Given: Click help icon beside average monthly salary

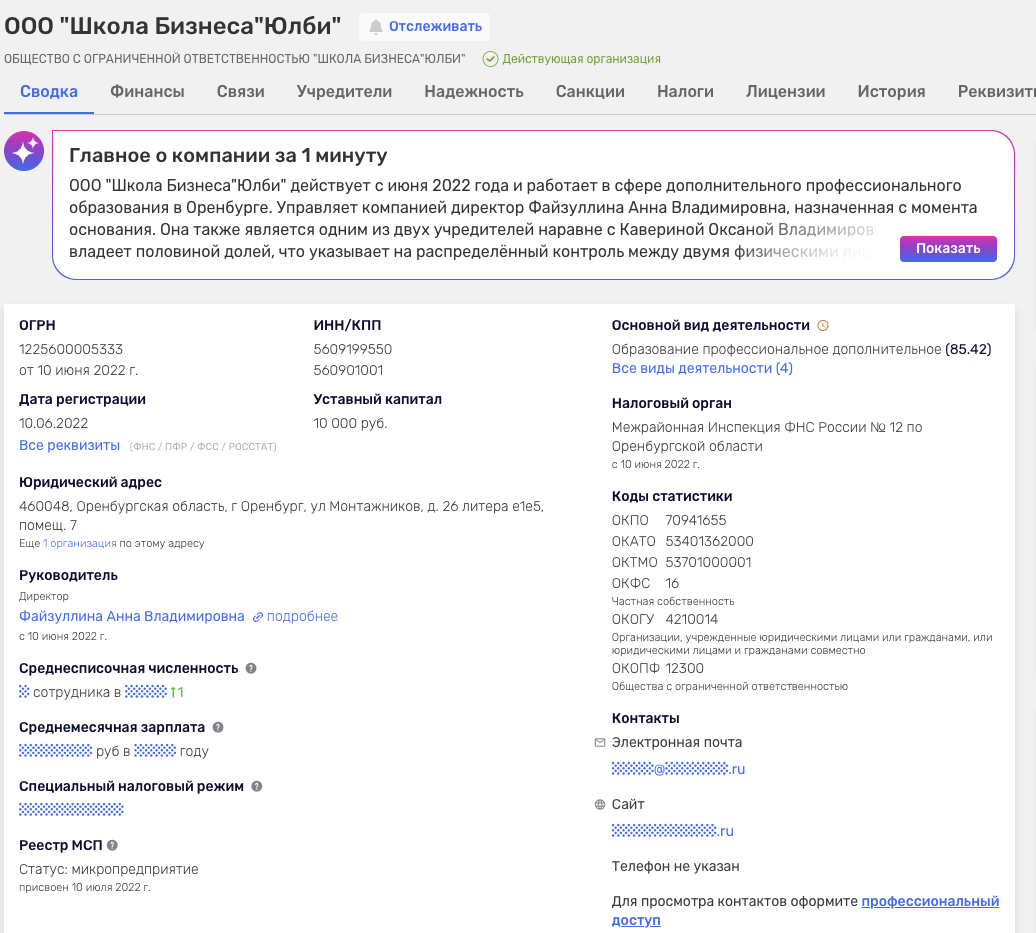Looking at the screenshot, I should (218, 728).
